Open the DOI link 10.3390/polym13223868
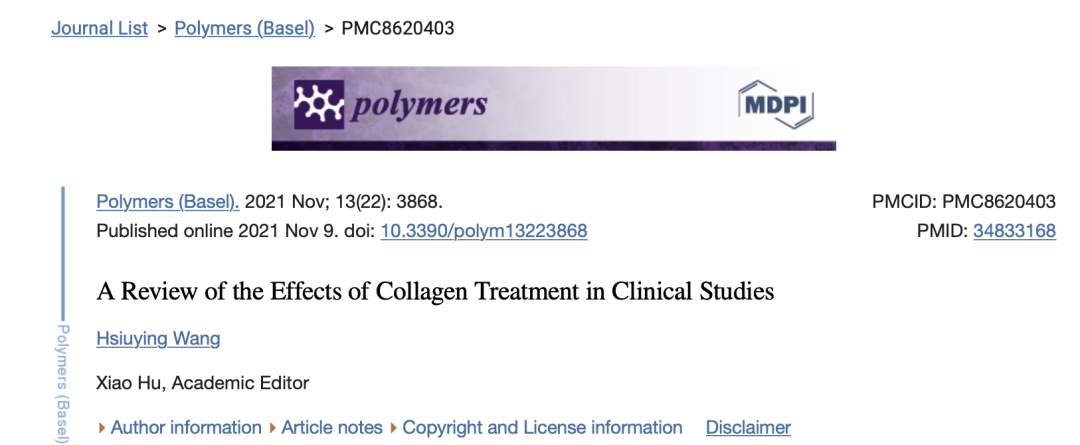 pyautogui.click(x=484, y=231)
